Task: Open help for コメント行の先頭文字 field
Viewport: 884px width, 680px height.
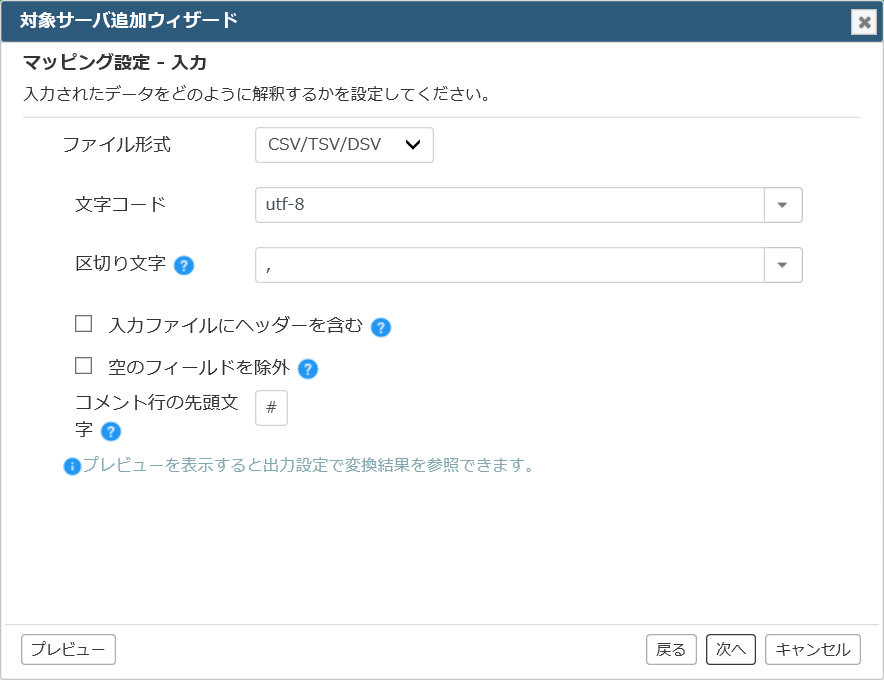Action: click(x=110, y=431)
